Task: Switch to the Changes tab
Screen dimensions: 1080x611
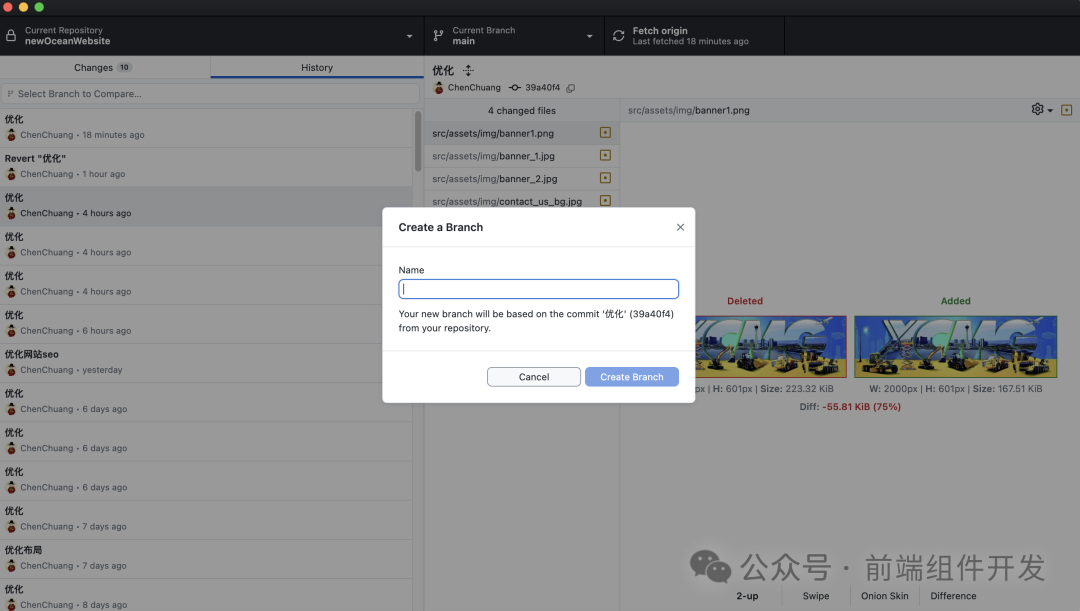Action: pos(105,68)
